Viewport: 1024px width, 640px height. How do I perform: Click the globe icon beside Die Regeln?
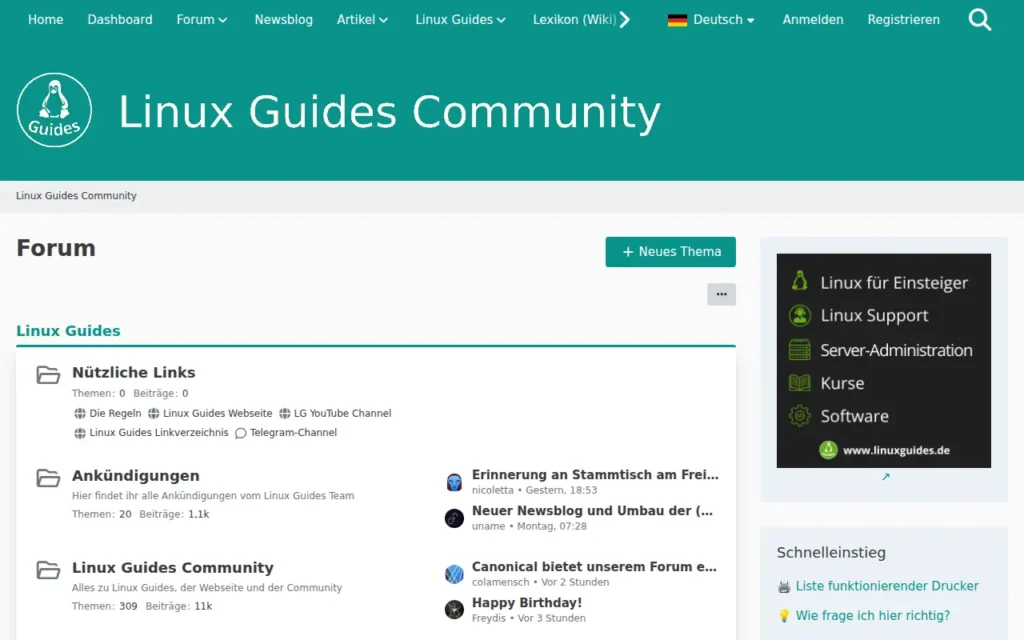(x=80, y=413)
